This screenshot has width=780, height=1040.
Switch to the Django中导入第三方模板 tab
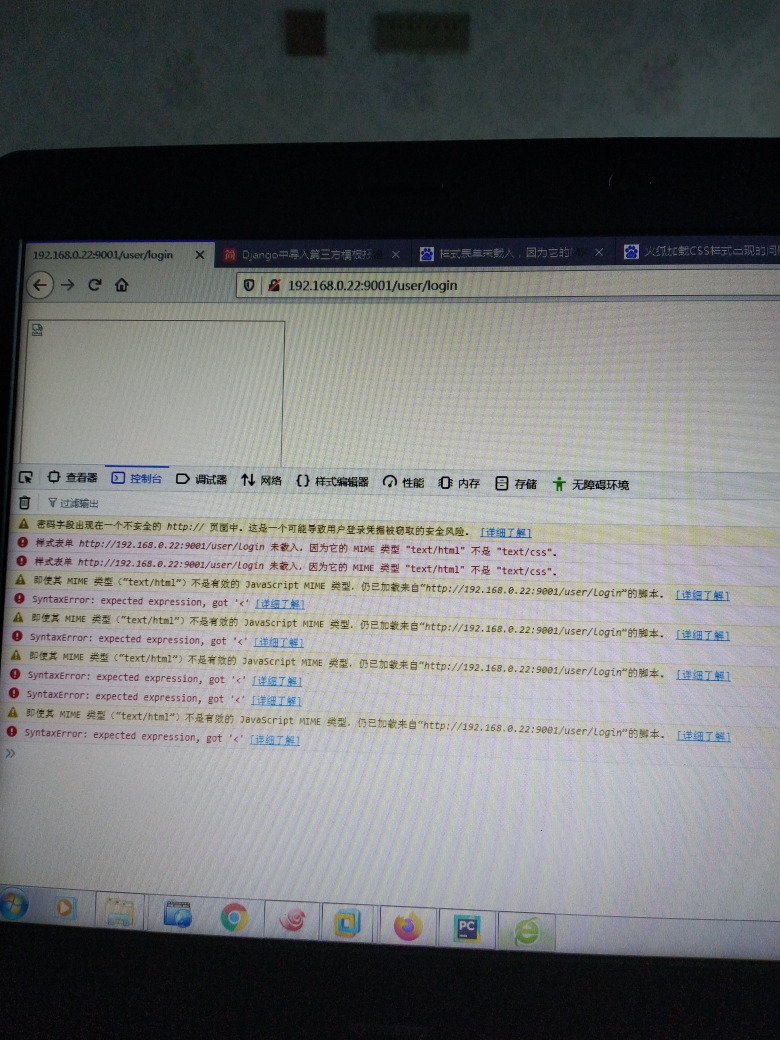click(x=312, y=255)
